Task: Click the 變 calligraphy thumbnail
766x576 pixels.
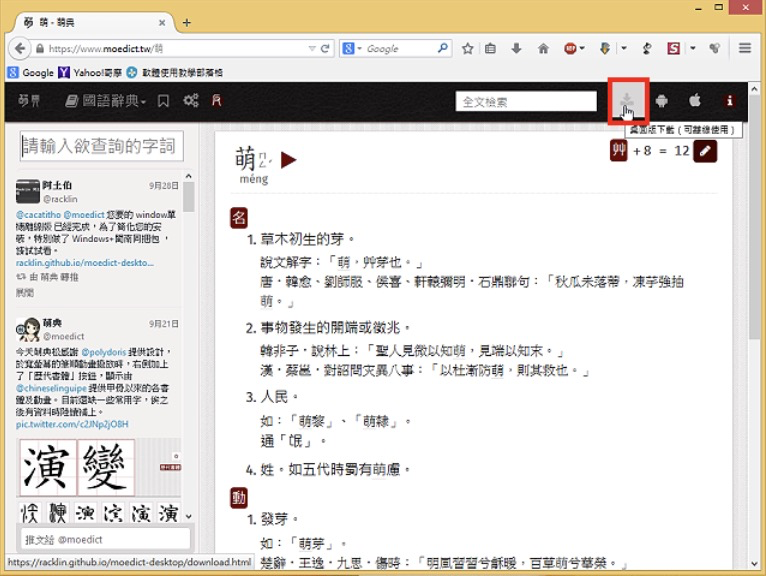Action: (106, 467)
